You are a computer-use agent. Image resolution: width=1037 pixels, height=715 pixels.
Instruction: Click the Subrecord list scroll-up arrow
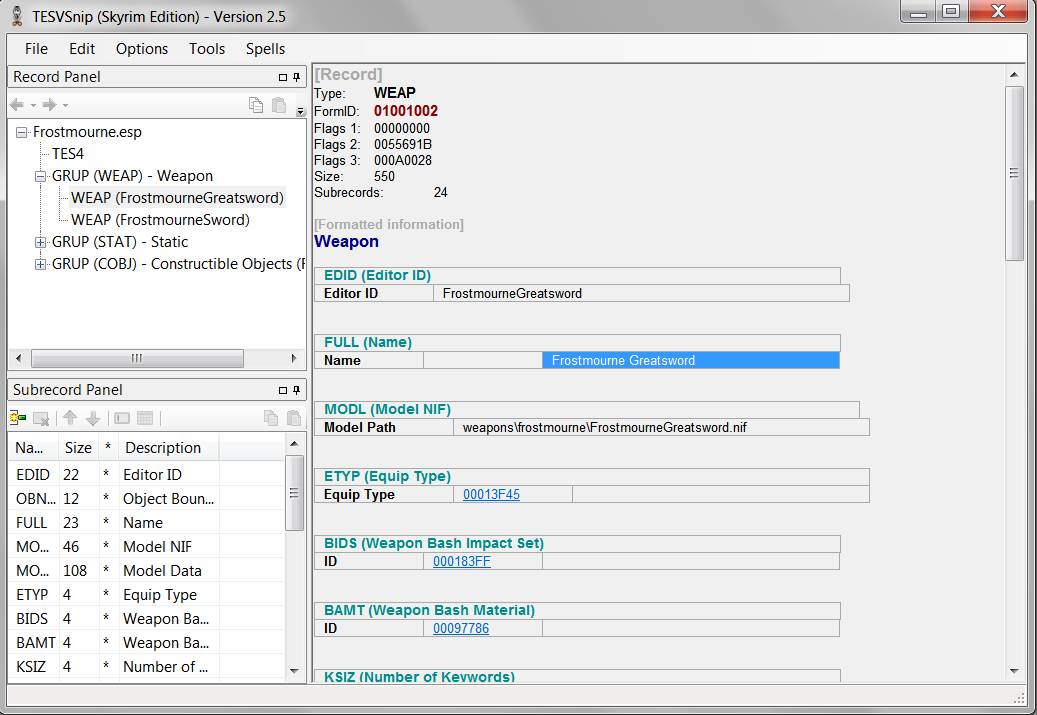pos(294,444)
